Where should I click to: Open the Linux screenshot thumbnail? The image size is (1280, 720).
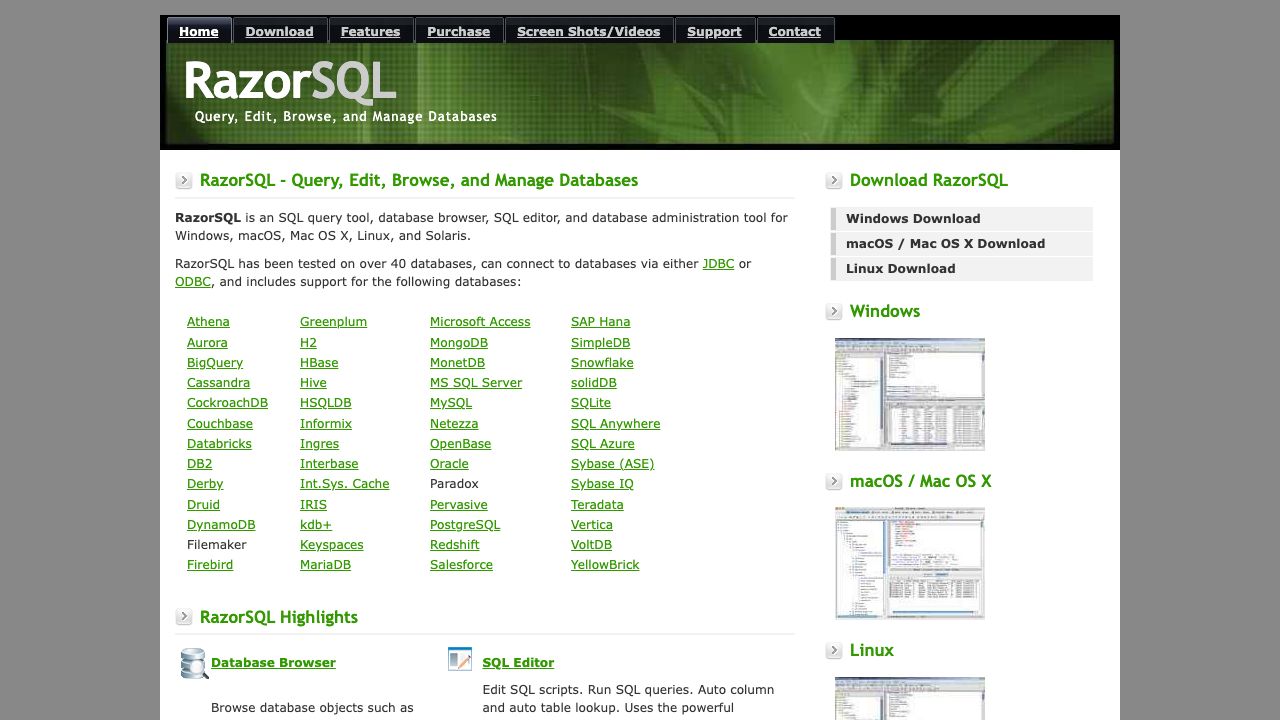click(x=910, y=698)
